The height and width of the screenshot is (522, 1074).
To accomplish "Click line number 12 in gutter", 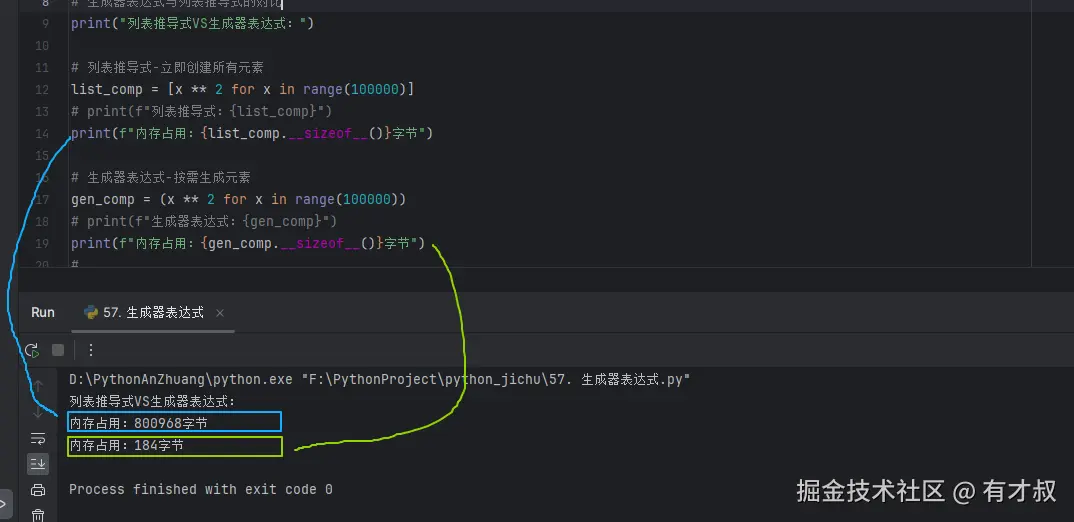I will [41, 90].
